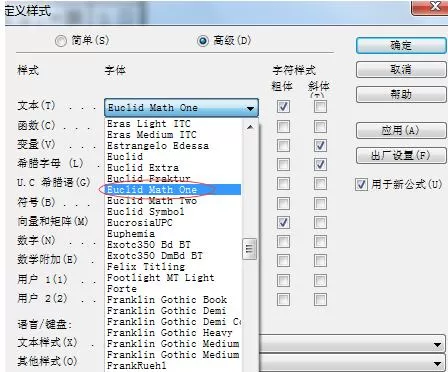Check italic for the 符号(B) row

point(320,203)
